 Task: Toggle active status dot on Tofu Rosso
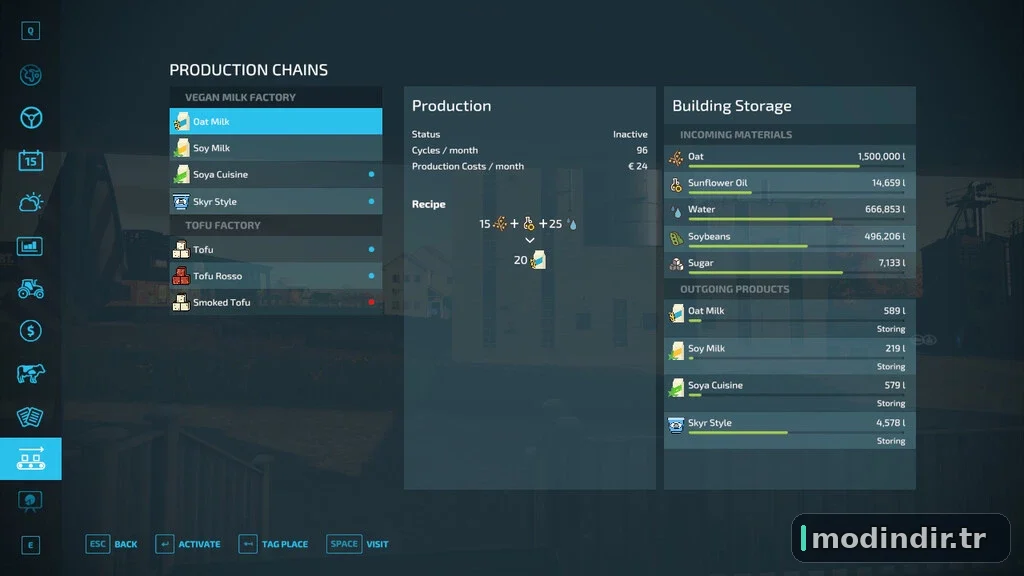point(371,276)
